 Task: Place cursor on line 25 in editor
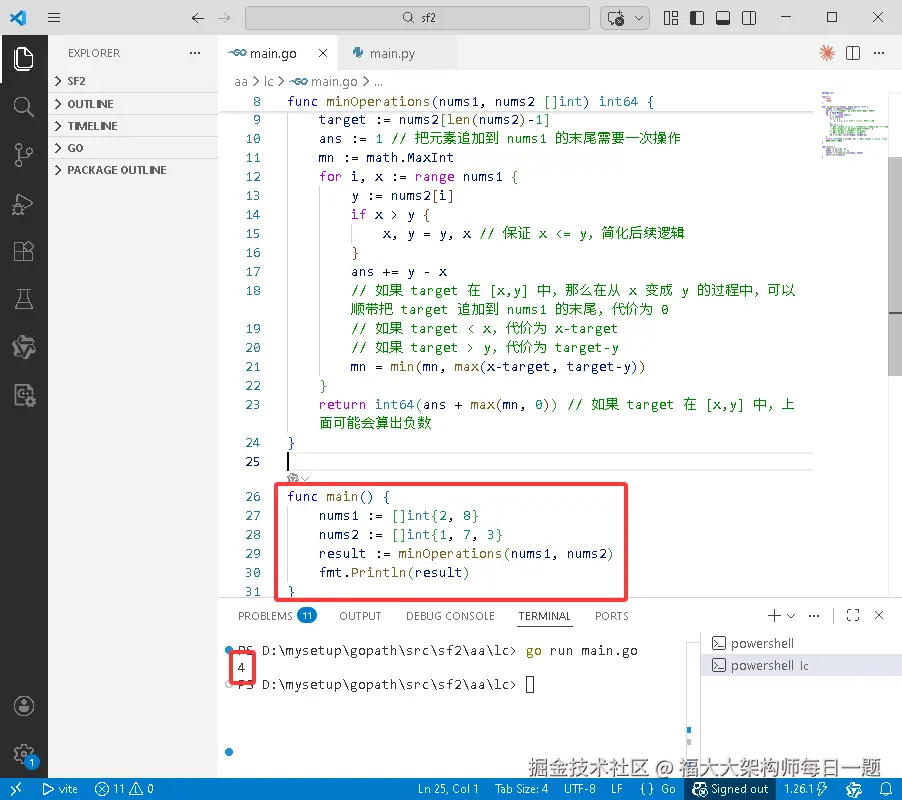(549, 462)
